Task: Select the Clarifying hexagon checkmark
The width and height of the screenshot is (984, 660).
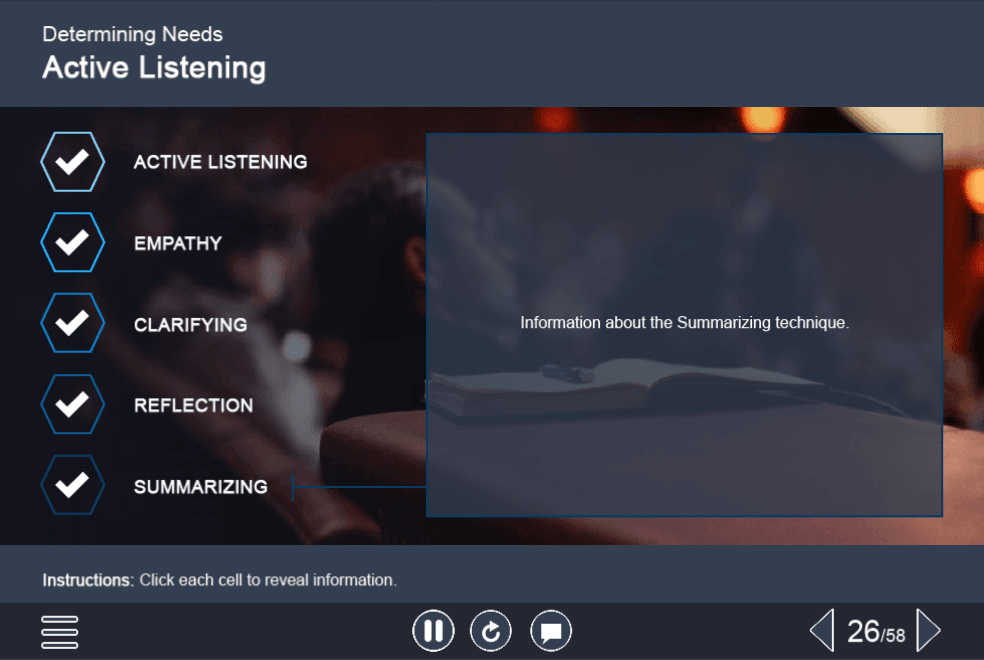Action: [73, 323]
